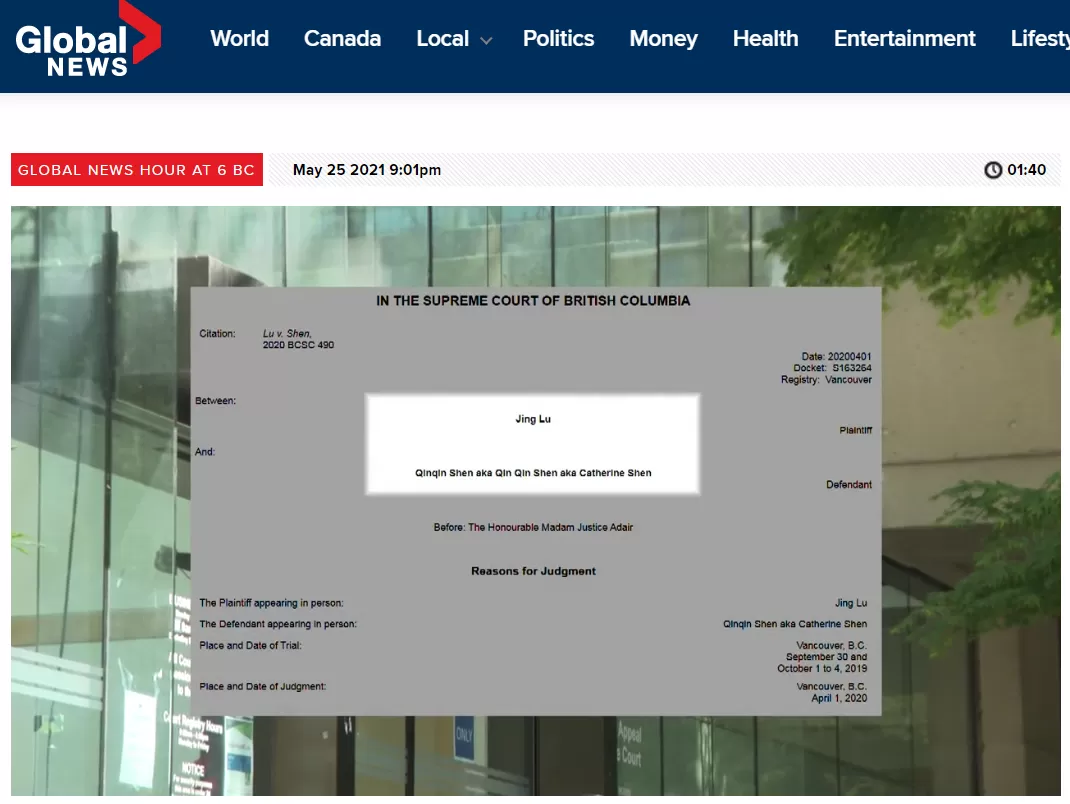Click the Supreme Court of British Columbia heading
1070x804 pixels.
[533, 300]
